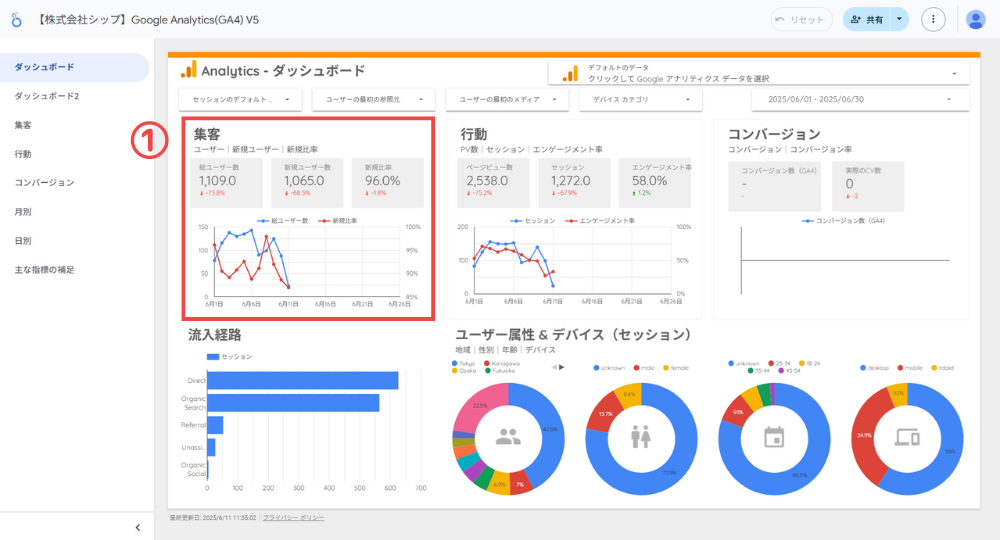Image resolution: width=1000 pixels, height=540 pixels.
Task: Click the Kanagawa legend entry
Action: pyautogui.click(x=503, y=363)
